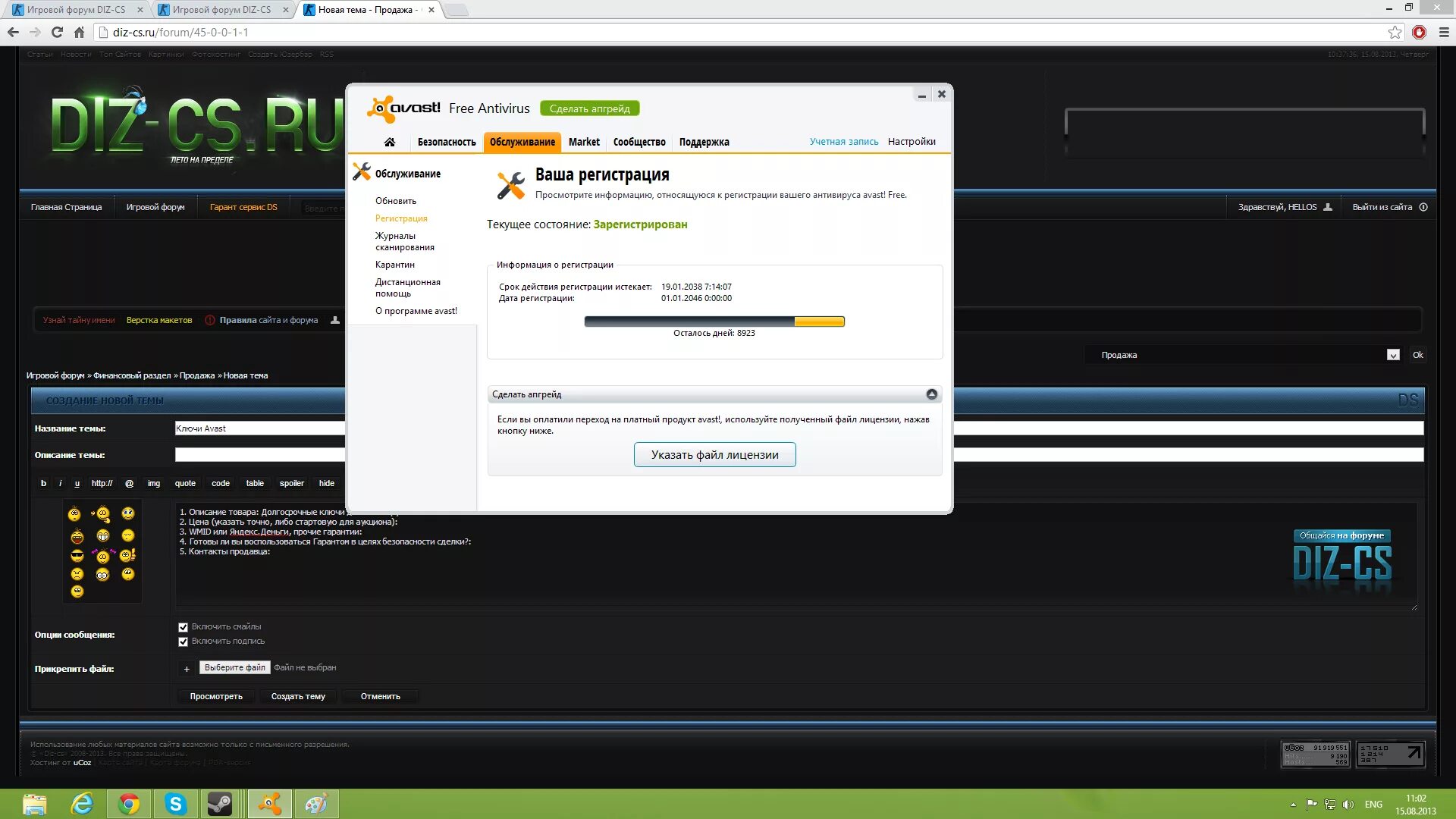Switch to the first Игровой форум DIZ-CS browser tab
The width and height of the screenshot is (1456, 819).
(76, 10)
